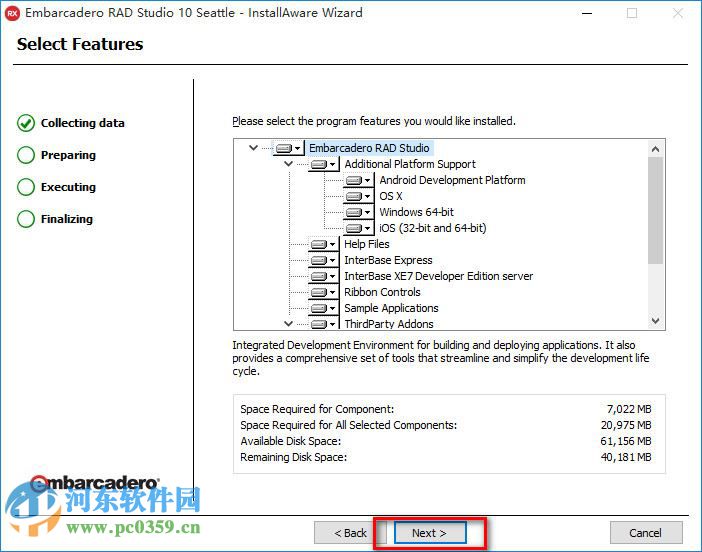Viewport: 702px width, 552px height.
Task: Cancel the installation wizard
Action: coord(646,533)
